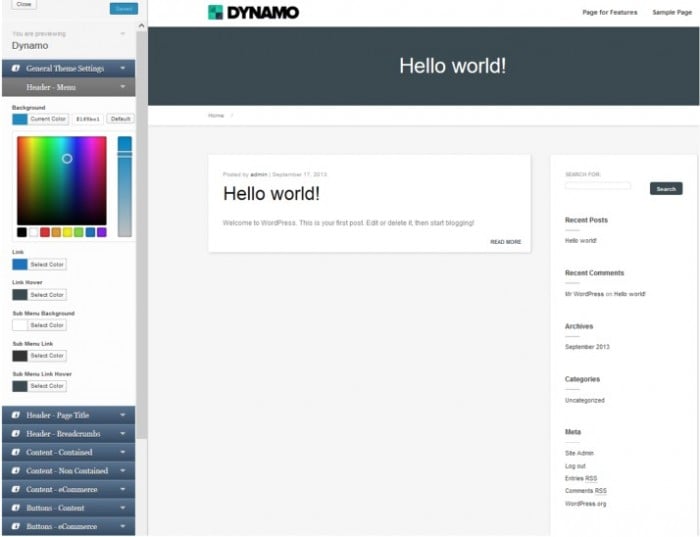Image resolution: width=700 pixels, height=537 pixels.
Task: Expand Content - Non Contained arrow
Action: (123, 470)
